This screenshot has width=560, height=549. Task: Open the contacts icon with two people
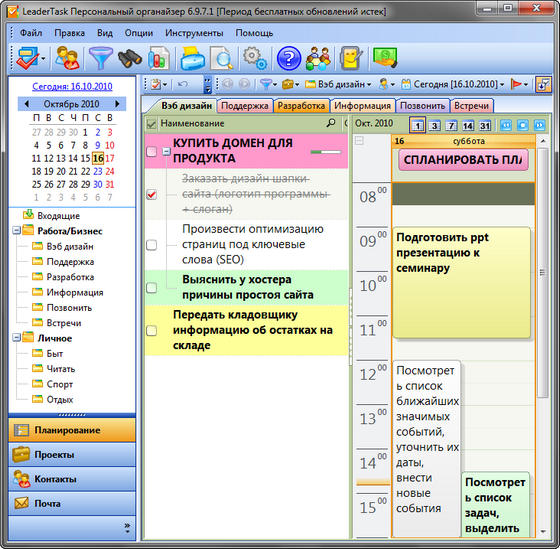tap(67, 58)
